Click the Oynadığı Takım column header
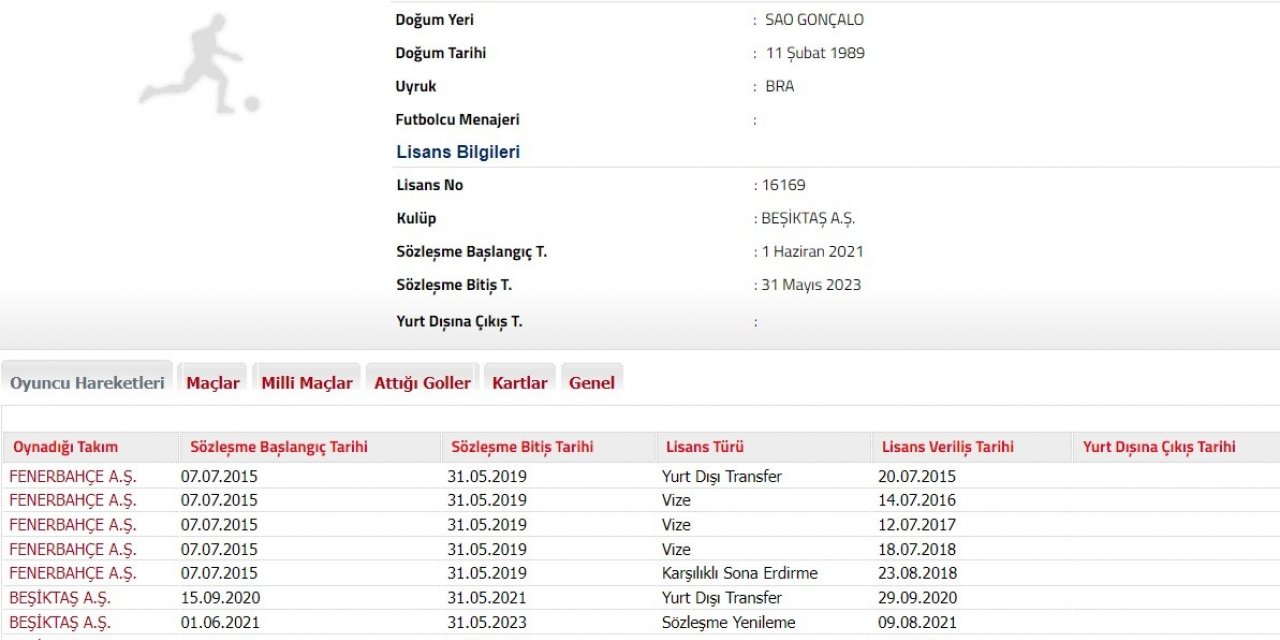Image resolution: width=1280 pixels, height=640 pixels. (x=65, y=447)
